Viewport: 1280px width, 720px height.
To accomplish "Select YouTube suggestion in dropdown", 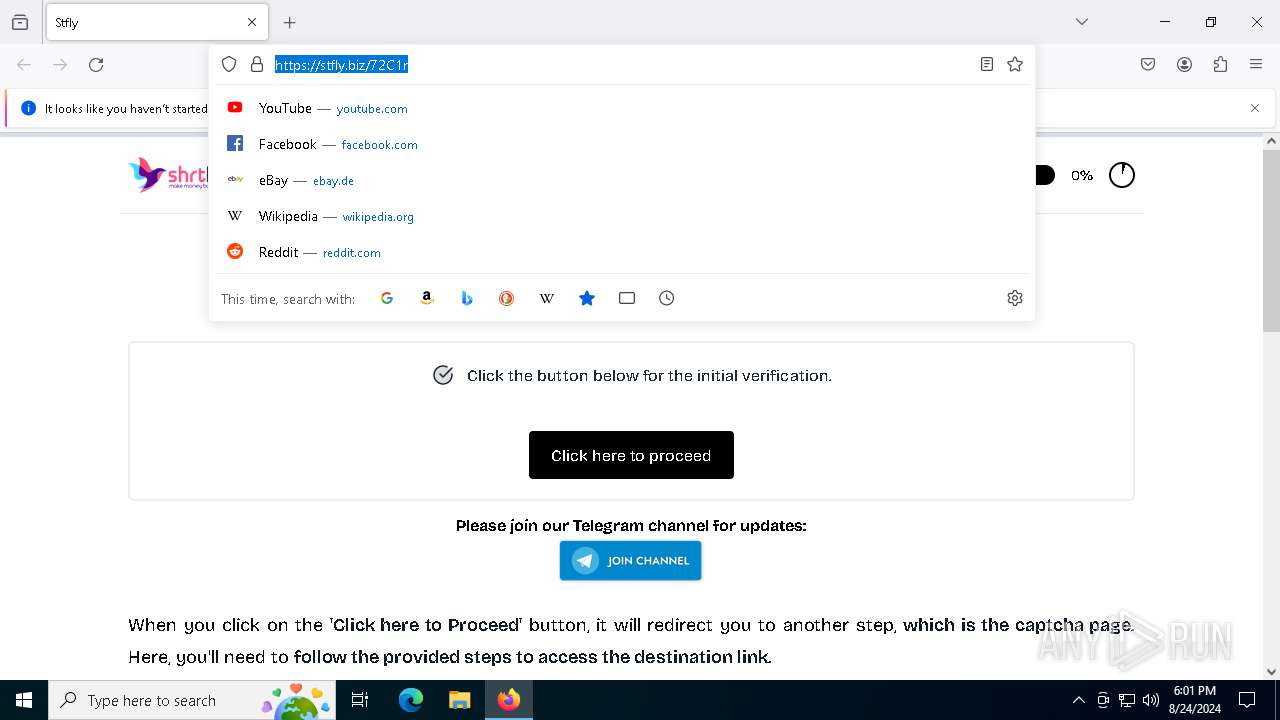I will tap(621, 108).
